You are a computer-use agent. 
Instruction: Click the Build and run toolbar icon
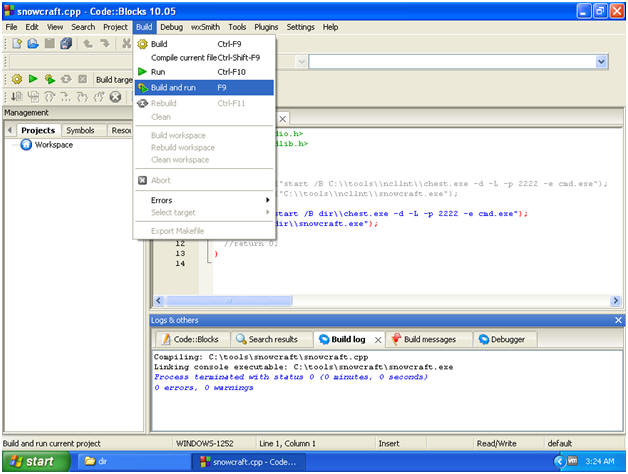50,79
